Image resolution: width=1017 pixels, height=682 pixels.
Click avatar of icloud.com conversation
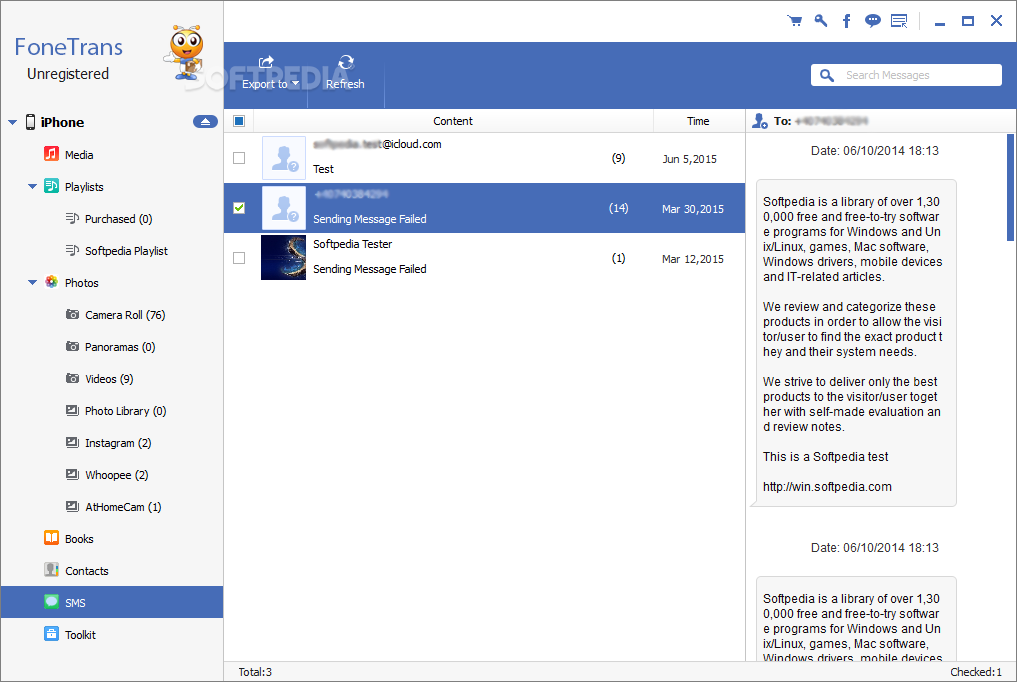(283, 158)
